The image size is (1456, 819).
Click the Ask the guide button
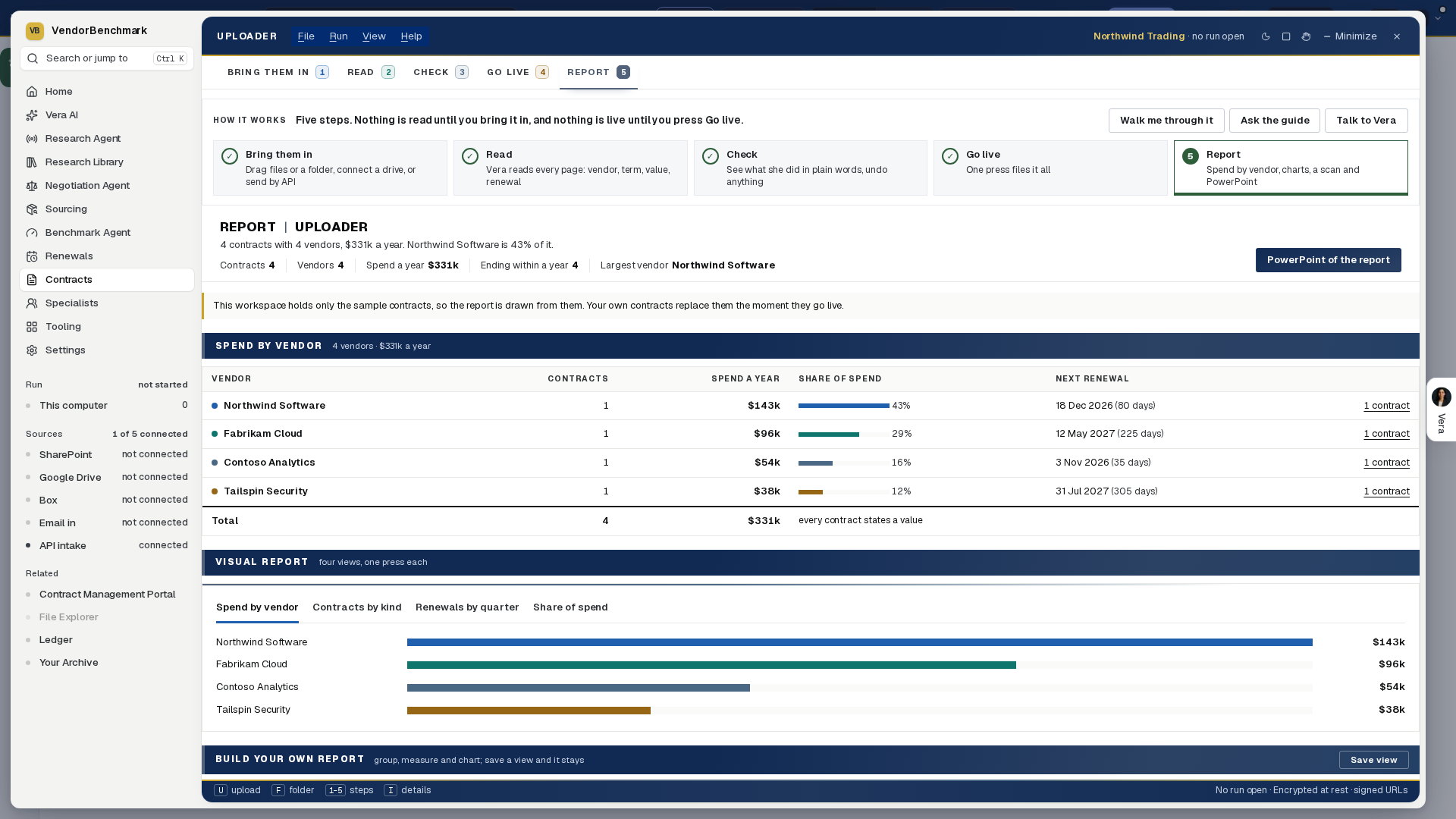coord(1275,121)
